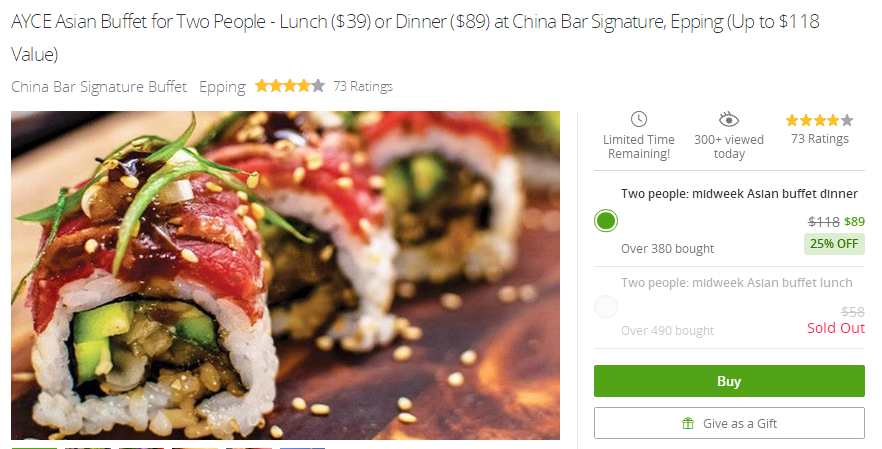Click the clock icon above Limited Time Remaining
The image size is (882, 449).
click(638, 119)
